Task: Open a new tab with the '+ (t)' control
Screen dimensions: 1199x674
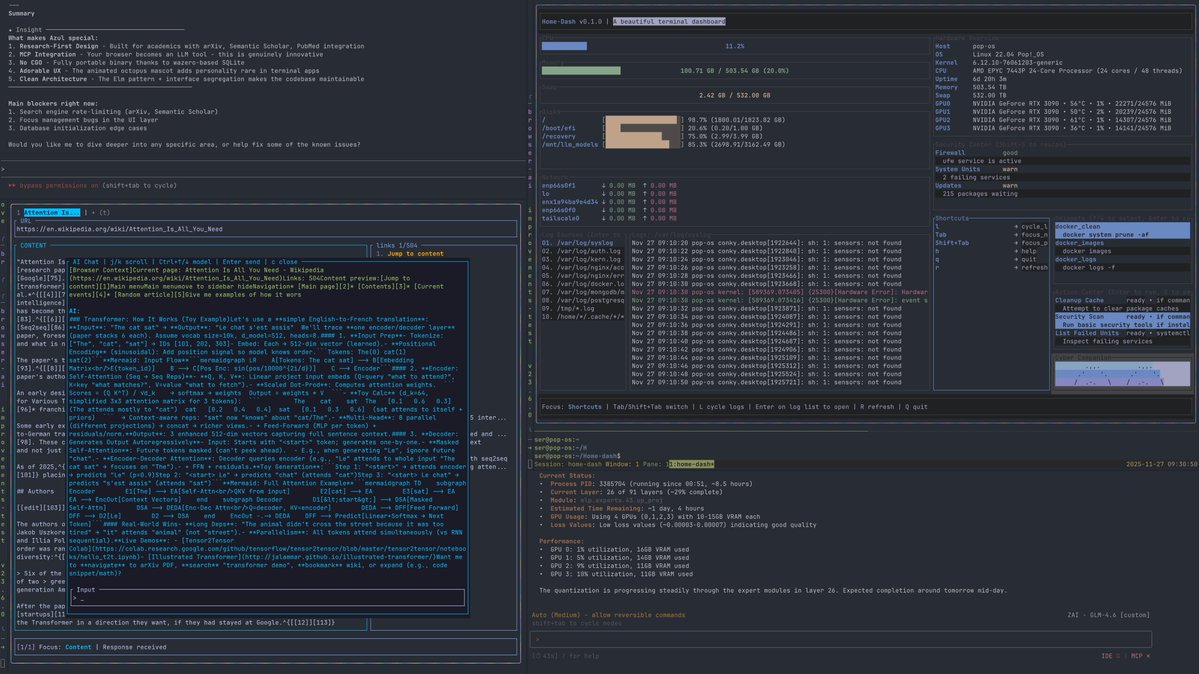Action: pyautogui.click(x=100, y=213)
